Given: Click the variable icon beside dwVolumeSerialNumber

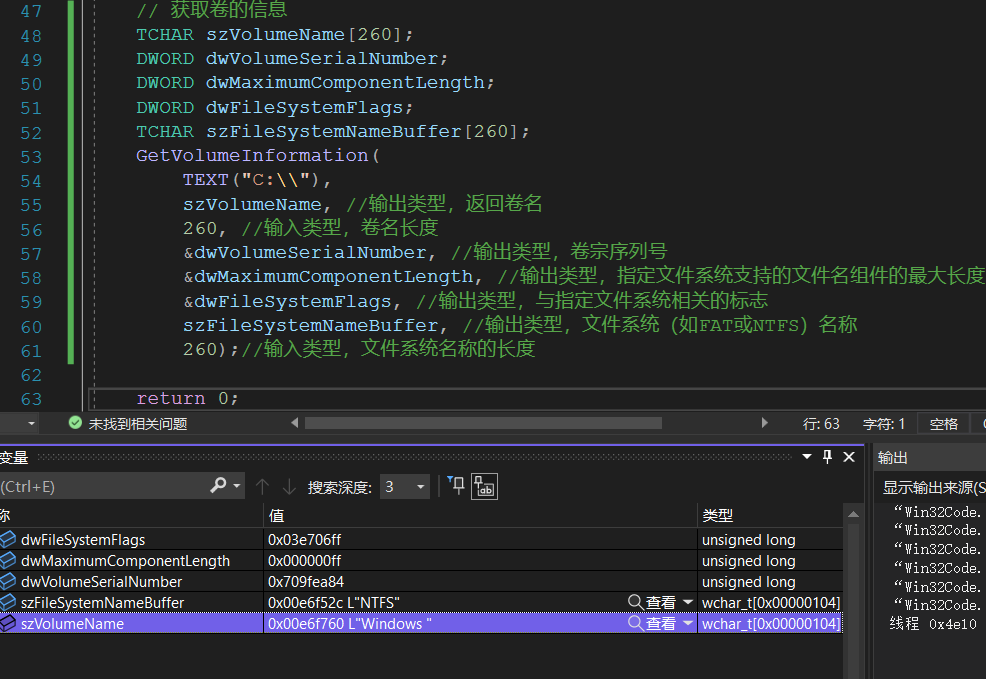Looking at the screenshot, I should (8, 581).
